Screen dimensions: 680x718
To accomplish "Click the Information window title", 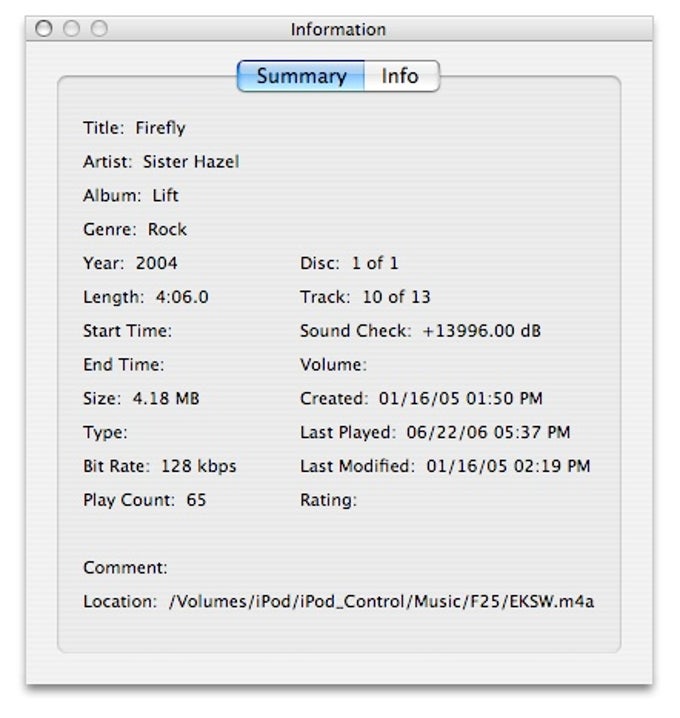I will [x=338, y=30].
